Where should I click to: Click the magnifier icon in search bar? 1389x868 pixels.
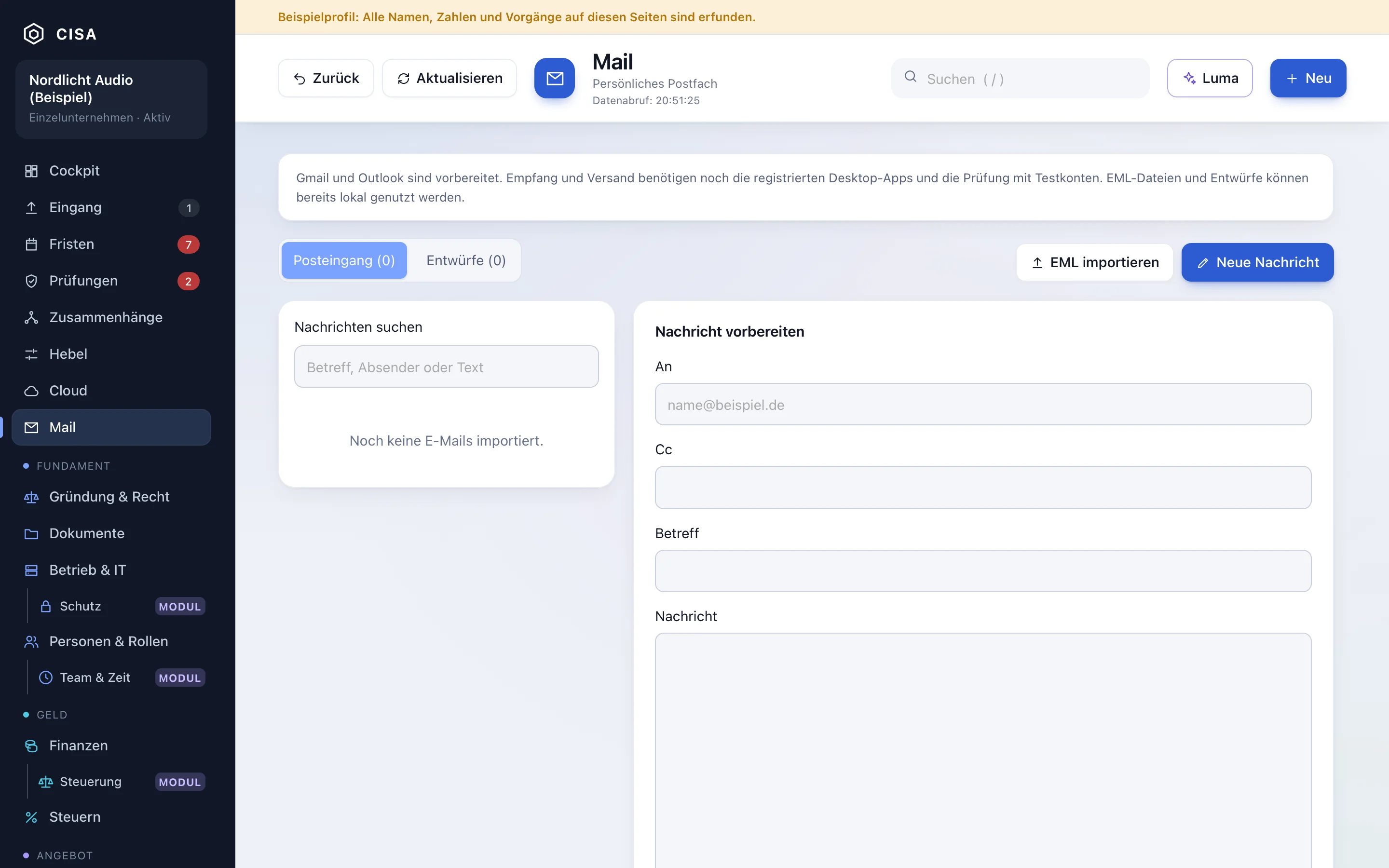click(x=910, y=77)
